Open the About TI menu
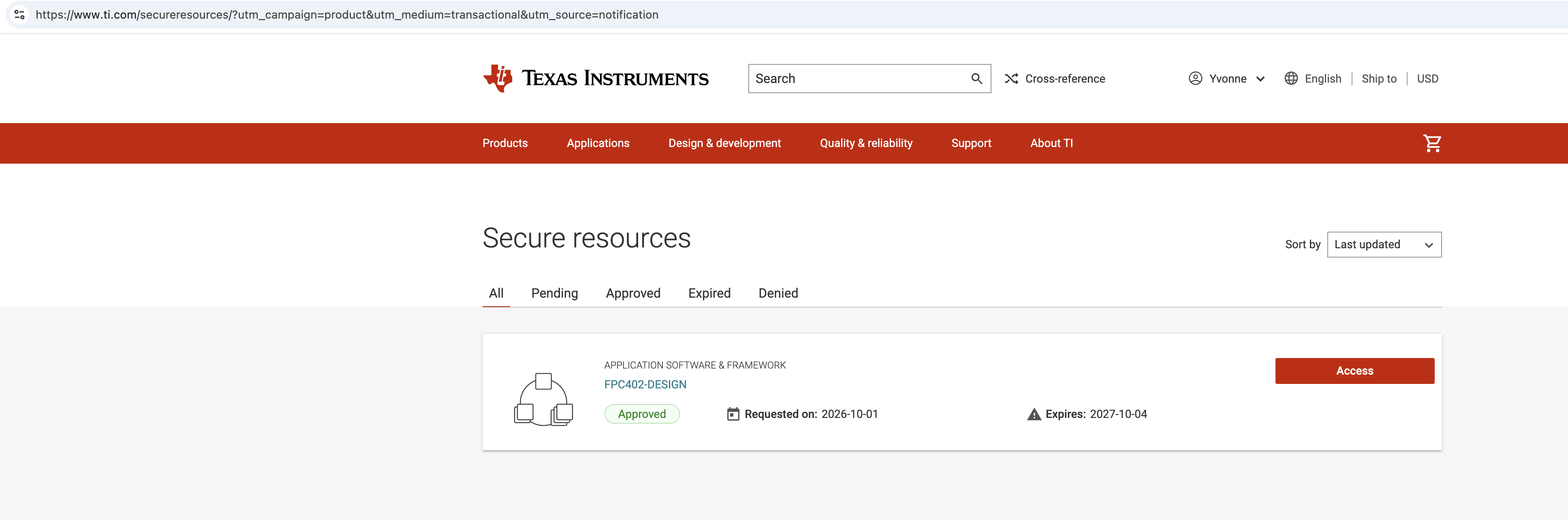 tap(1051, 143)
